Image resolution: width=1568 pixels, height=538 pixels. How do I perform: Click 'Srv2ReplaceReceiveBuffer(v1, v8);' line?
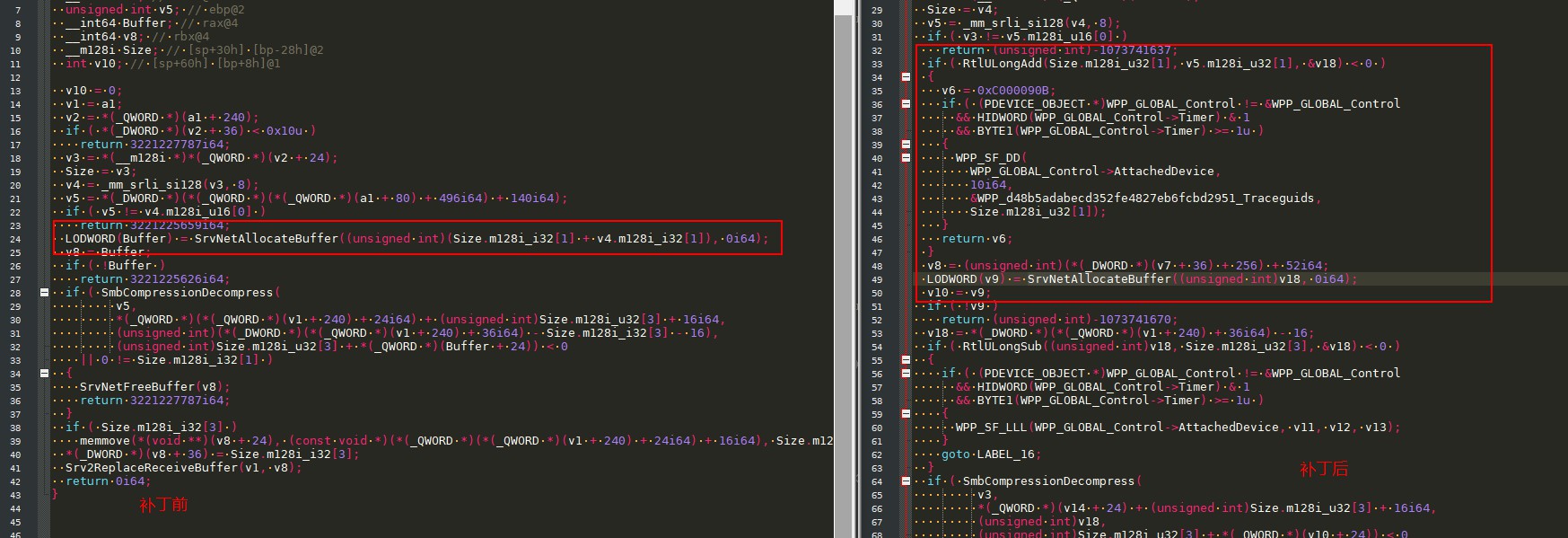(x=183, y=467)
